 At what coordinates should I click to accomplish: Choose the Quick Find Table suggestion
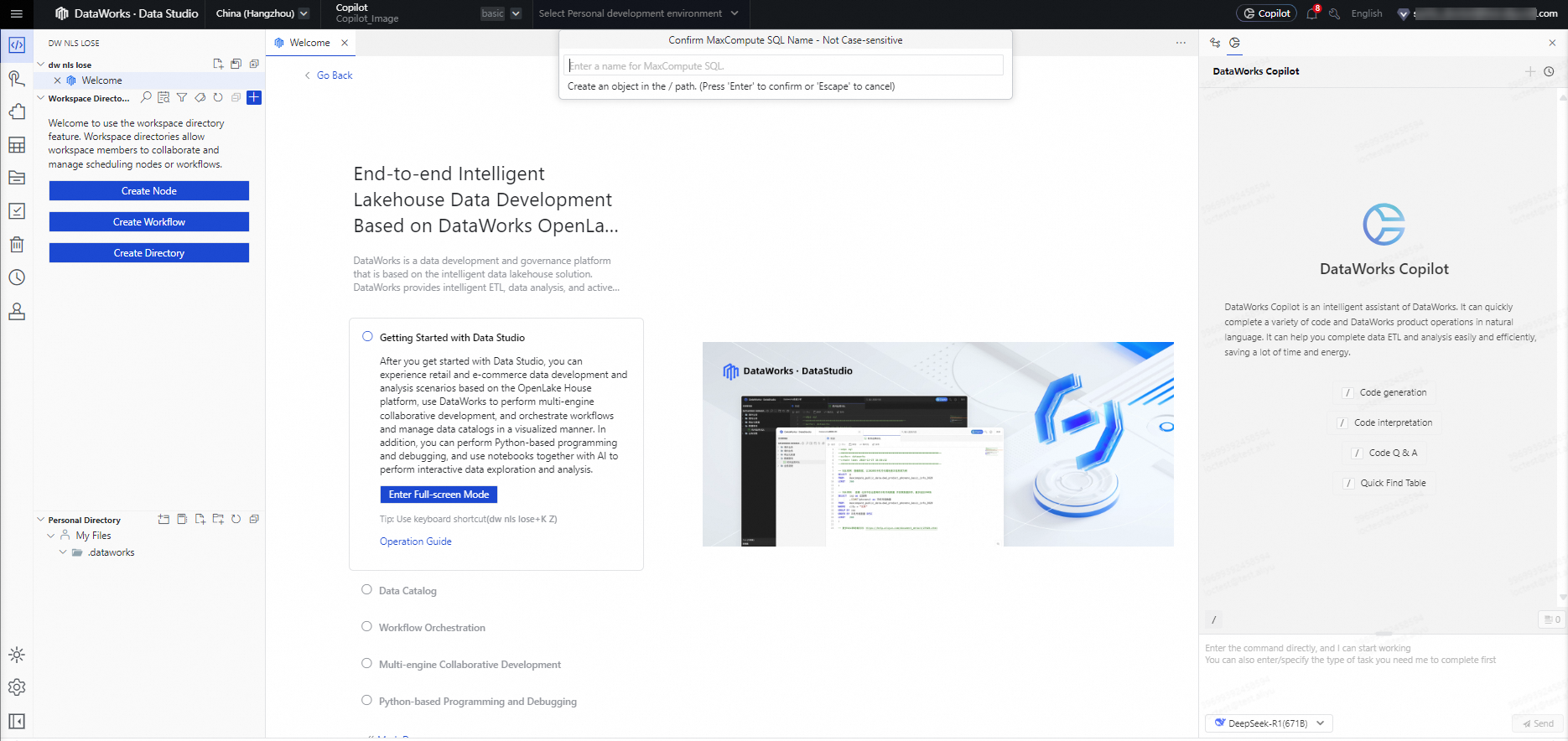1384,483
